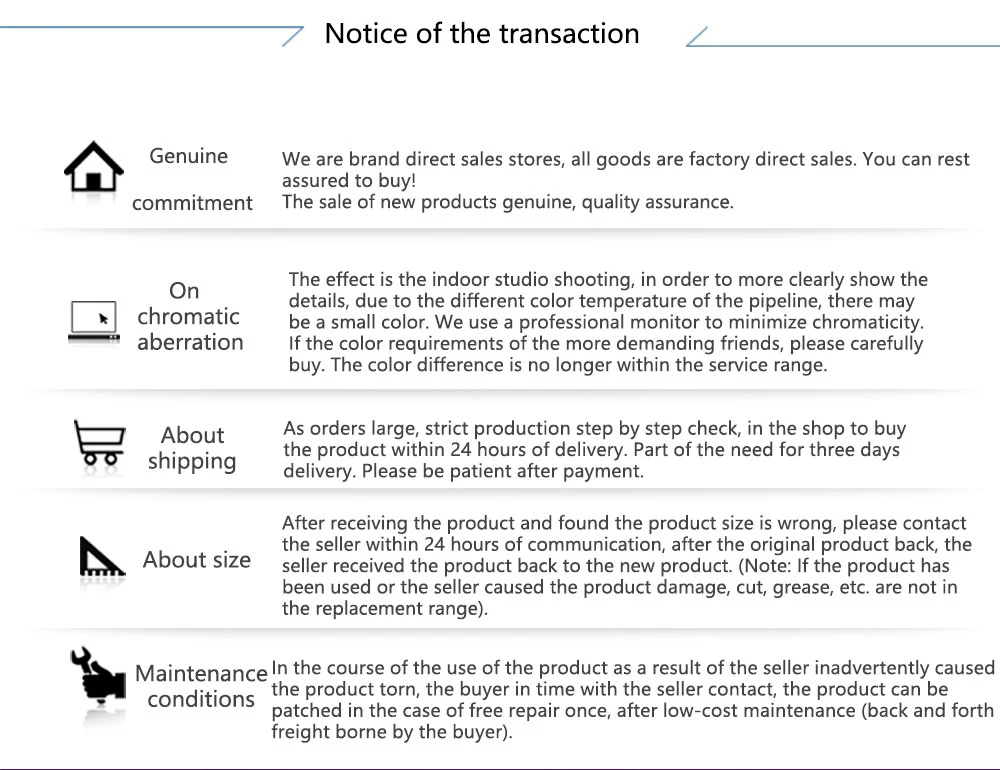Click the decorative line left of heading
Image resolution: width=1000 pixels, height=770 pixels.
(x=152, y=36)
